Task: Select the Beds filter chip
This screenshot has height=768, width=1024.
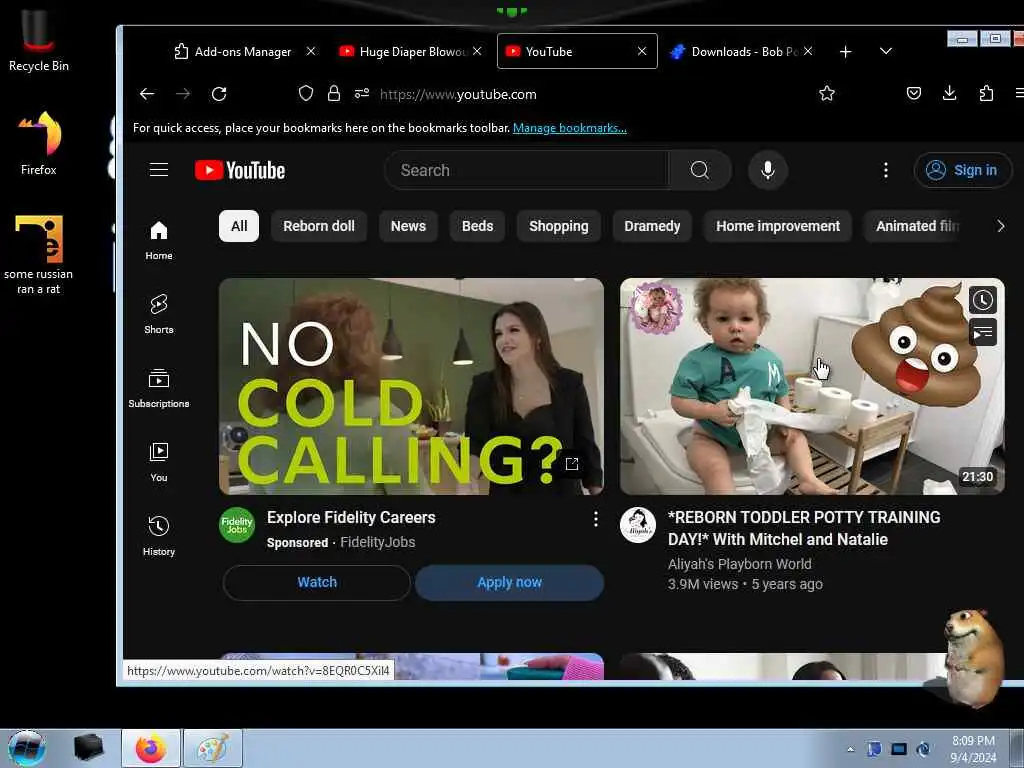Action: pyautogui.click(x=477, y=226)
